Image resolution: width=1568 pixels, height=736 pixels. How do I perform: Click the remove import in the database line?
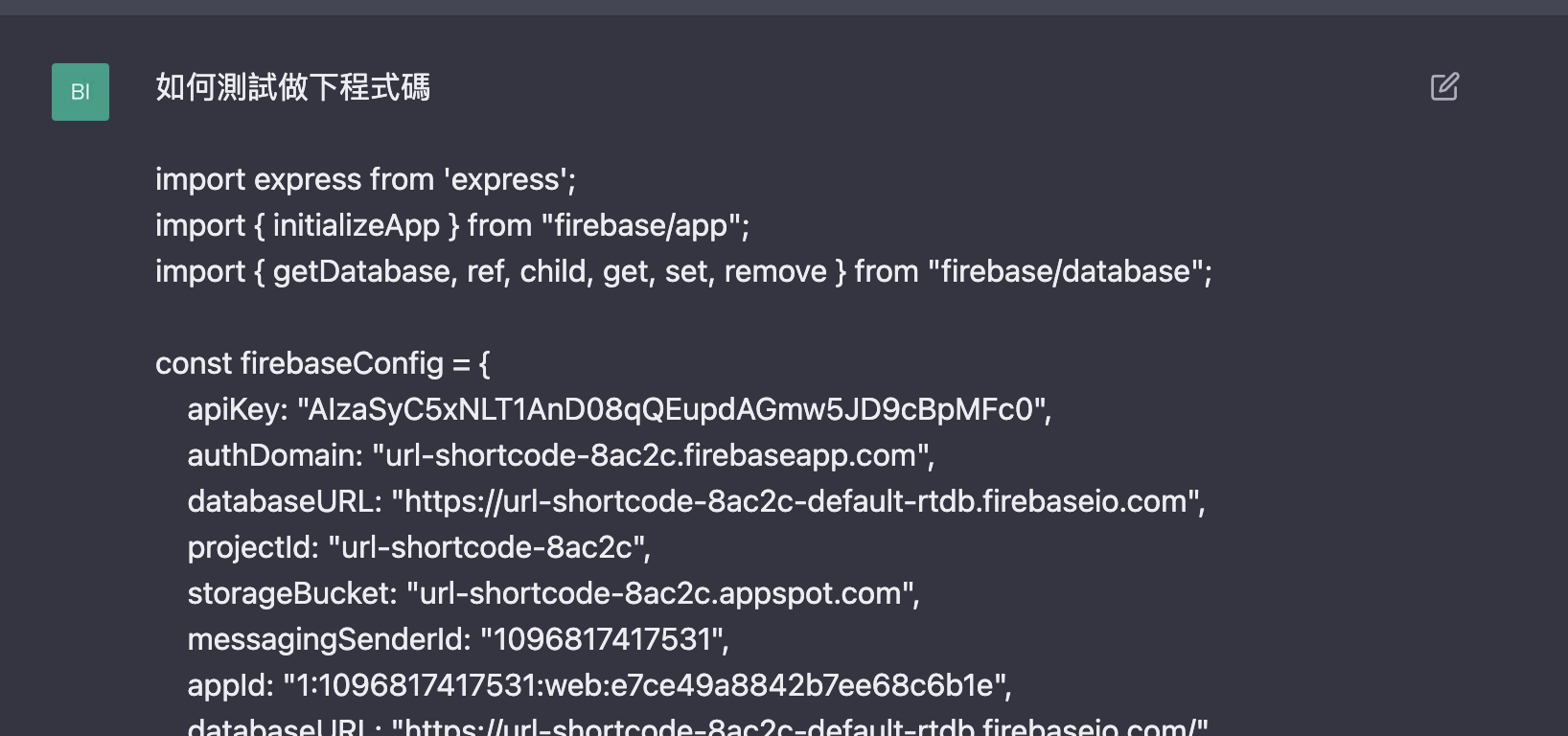(774, 271)
